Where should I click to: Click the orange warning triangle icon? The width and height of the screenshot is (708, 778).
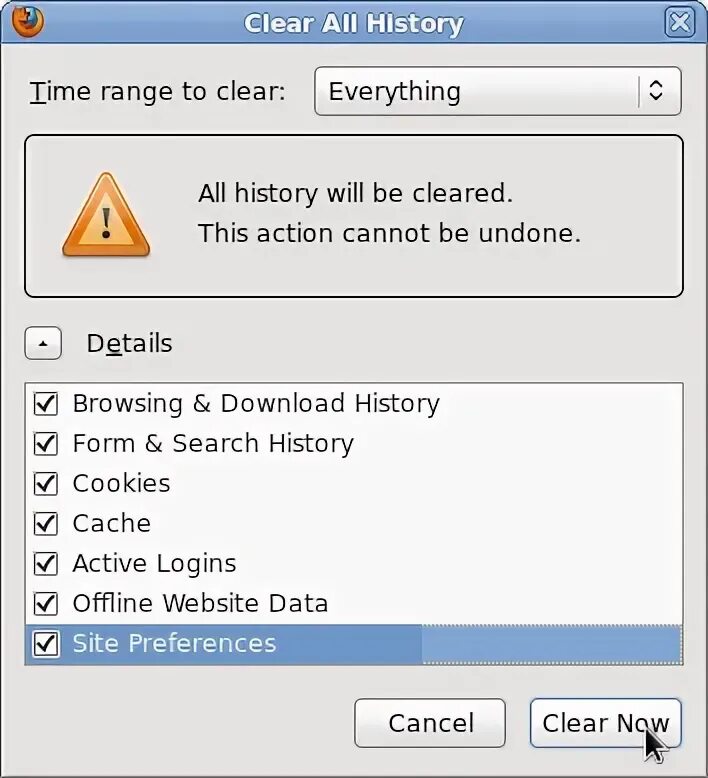(x=105, y=216)
